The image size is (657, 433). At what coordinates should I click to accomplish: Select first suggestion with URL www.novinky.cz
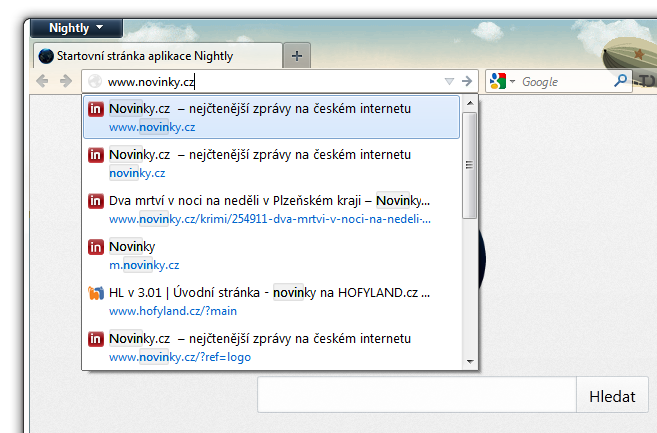pyautogui.click(x=272, y=117)
